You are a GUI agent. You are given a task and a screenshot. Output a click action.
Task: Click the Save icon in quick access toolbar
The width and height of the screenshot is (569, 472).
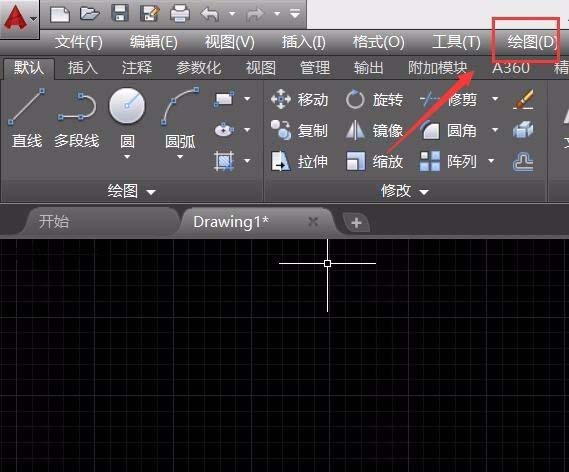120,13
